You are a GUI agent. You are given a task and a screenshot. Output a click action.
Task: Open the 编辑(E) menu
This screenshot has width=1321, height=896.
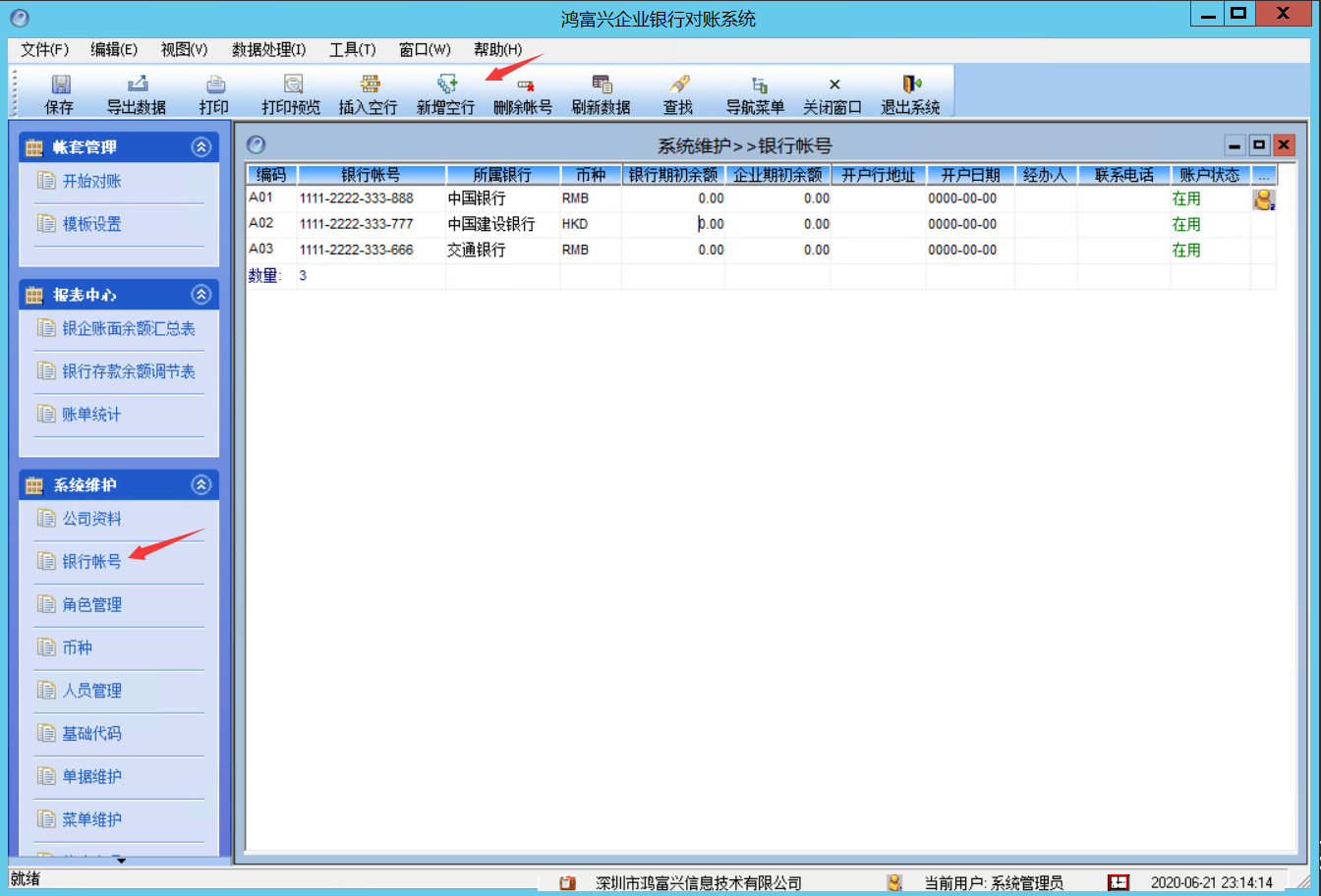pyautogui.click(x=114, y=49)
